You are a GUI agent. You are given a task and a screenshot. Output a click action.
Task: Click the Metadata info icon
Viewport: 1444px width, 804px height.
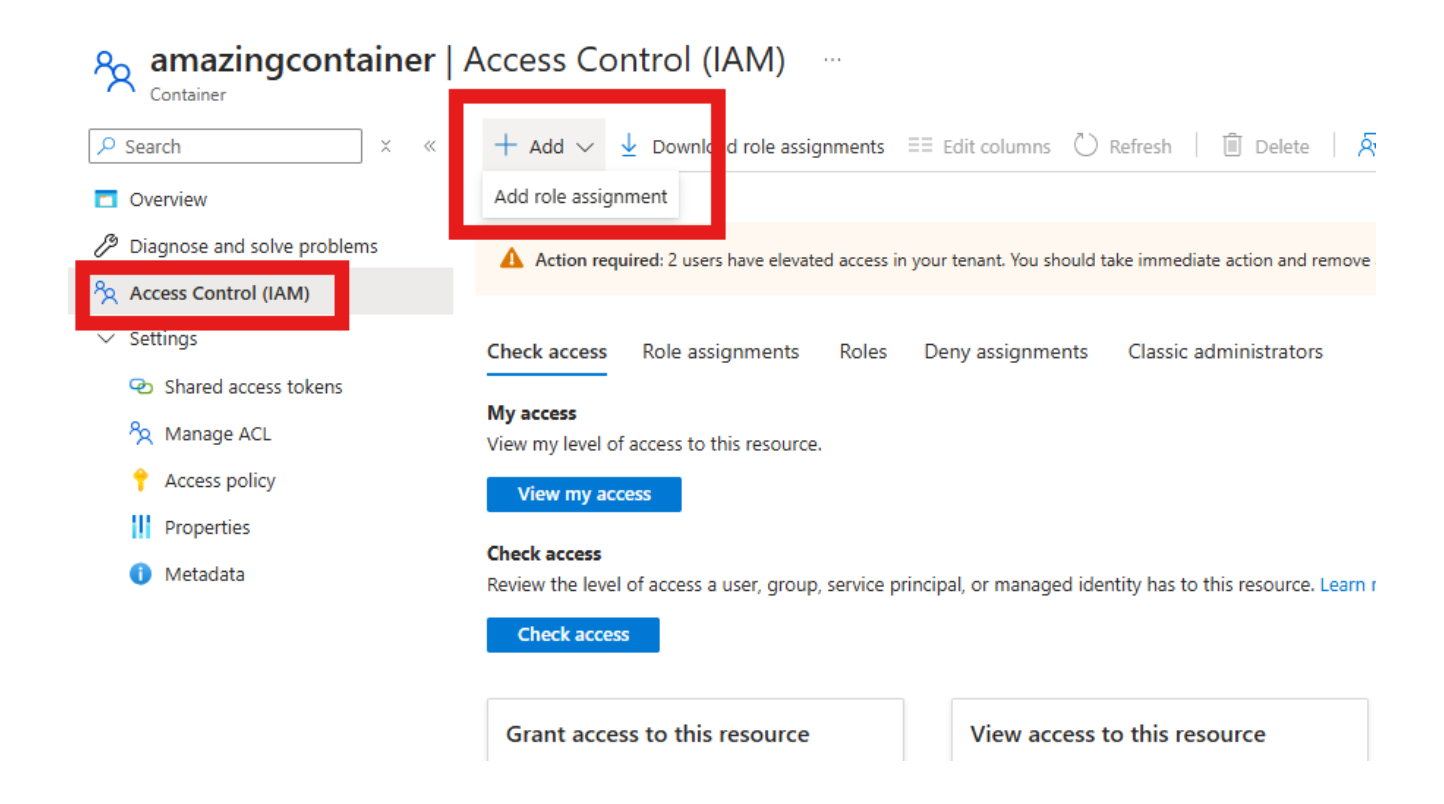coord(139,574)
